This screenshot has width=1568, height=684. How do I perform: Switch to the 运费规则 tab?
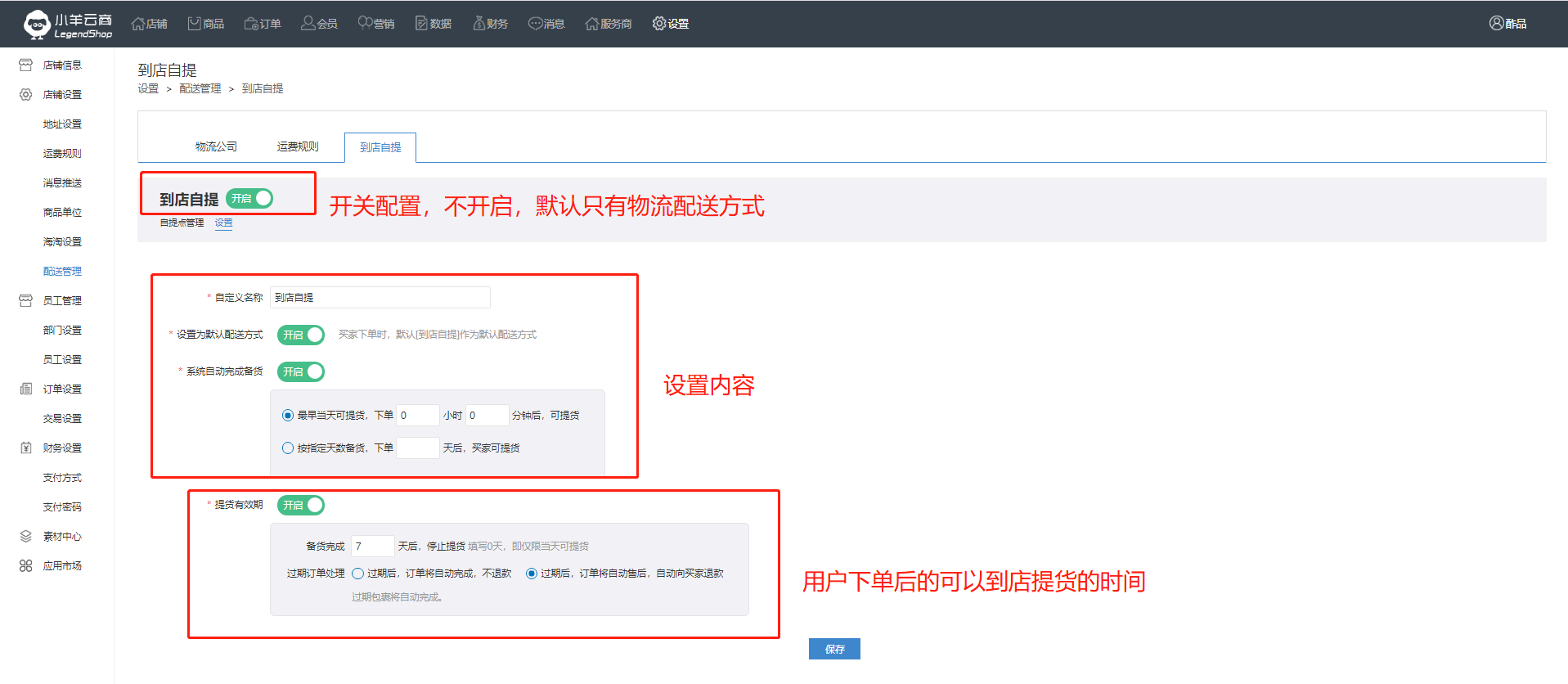[x=298, y=147]
